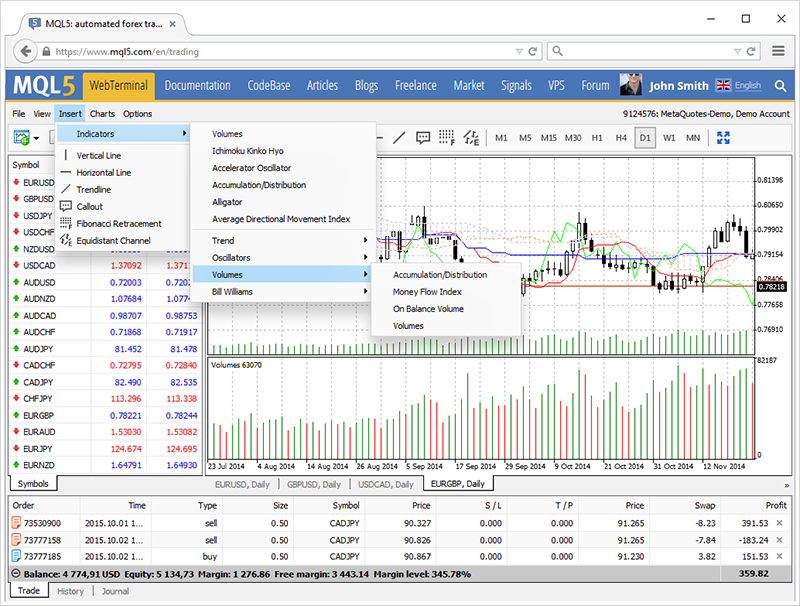Select the Equidistant Channel toolbar icon
This screenshot has width=800, height=606.
(470, 138)
